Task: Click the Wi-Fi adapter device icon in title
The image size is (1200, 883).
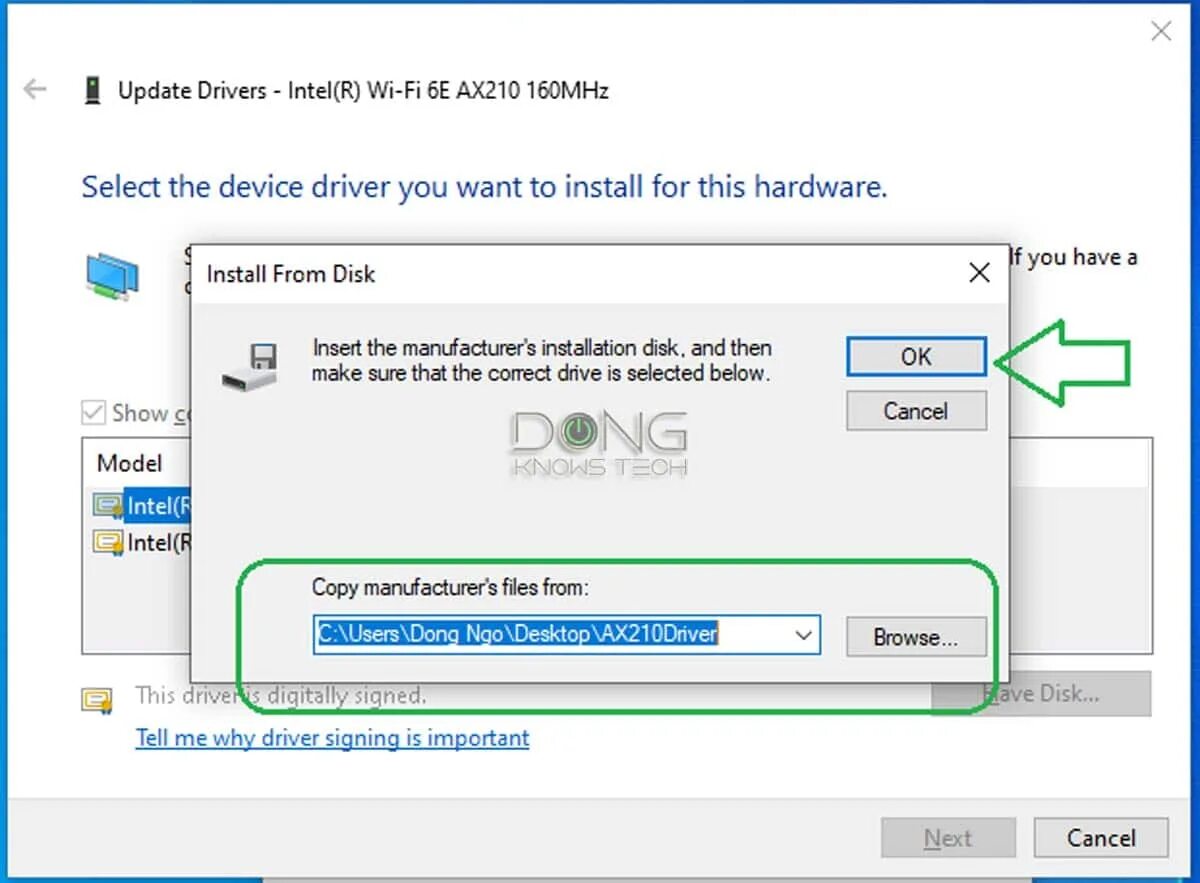Action: point(93,91)
